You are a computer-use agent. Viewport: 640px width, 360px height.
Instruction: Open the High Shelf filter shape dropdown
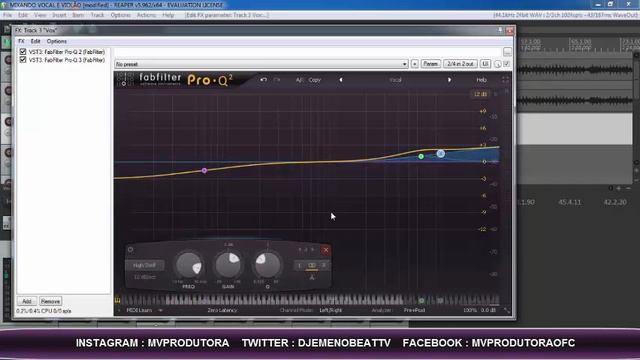point(144,265)
